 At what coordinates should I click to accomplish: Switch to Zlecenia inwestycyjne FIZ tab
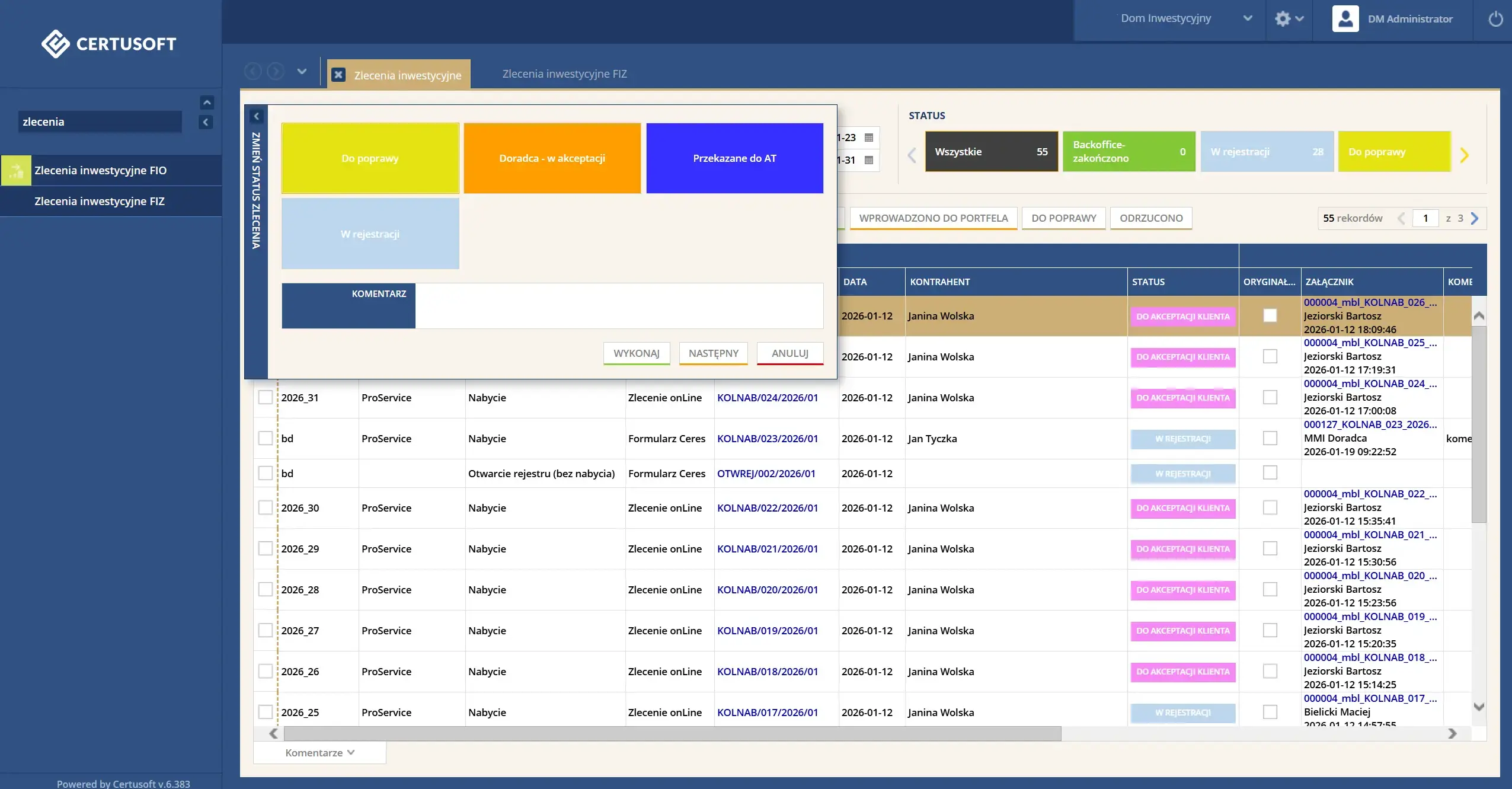pyautogui.click(x=564, y=74)
